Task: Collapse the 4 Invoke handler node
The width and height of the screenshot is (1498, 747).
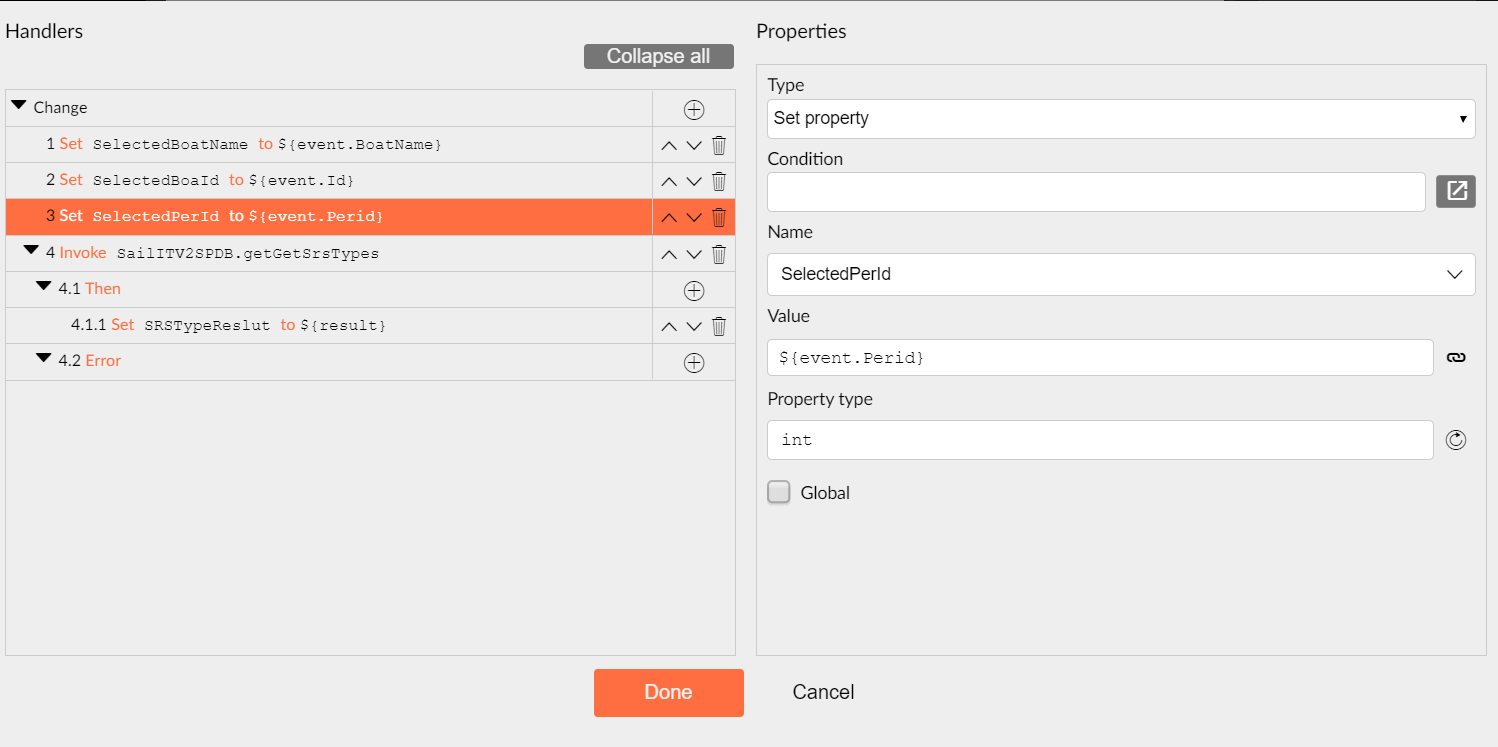Action: (x=31, y=250)
